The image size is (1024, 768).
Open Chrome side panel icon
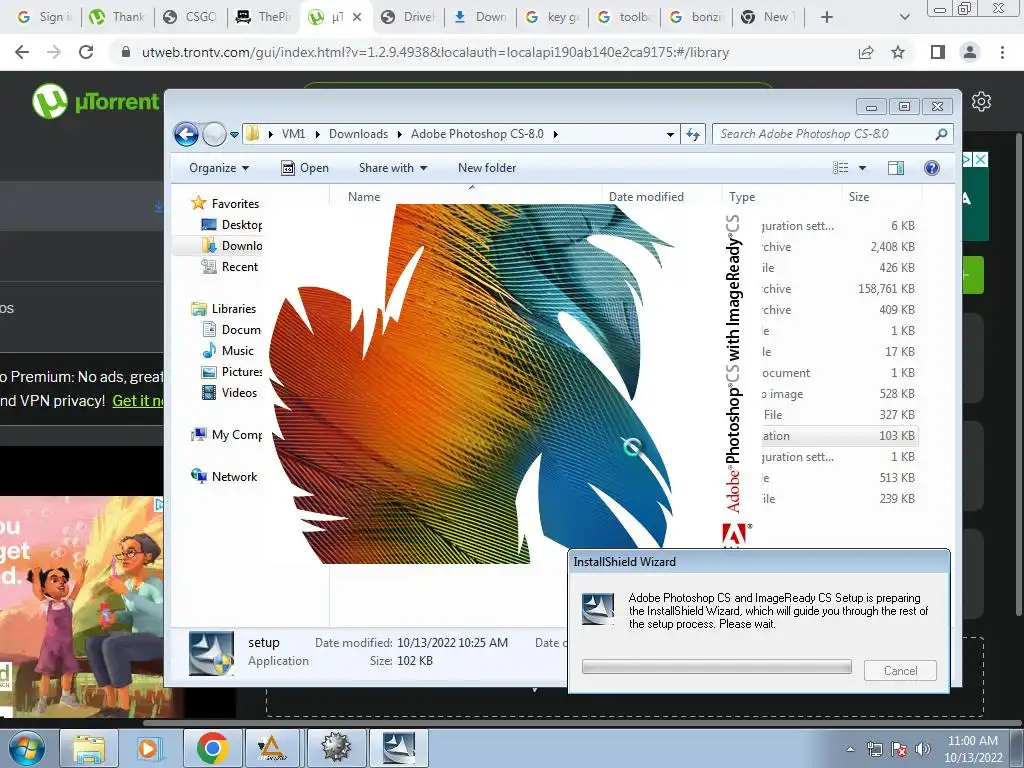[x=938, y=52]
